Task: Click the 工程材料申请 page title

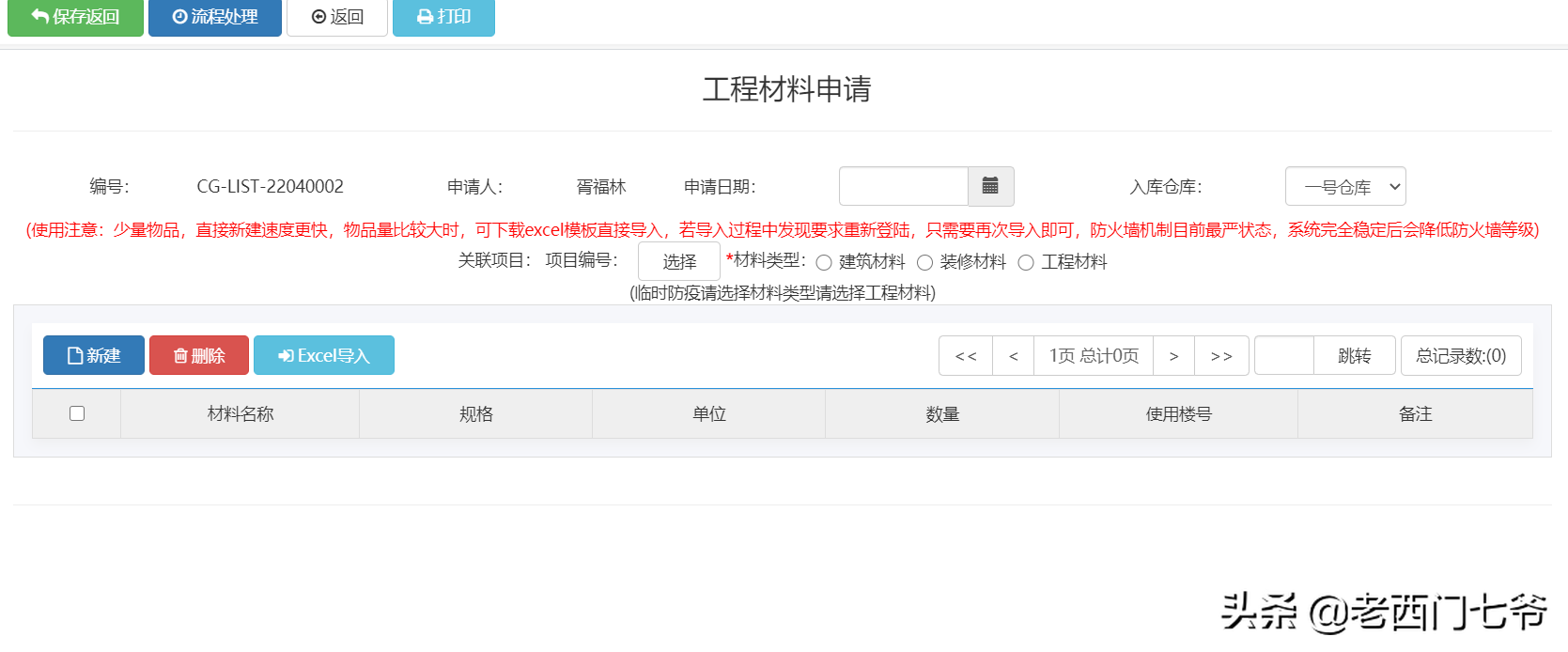Action: coord(787,89)
